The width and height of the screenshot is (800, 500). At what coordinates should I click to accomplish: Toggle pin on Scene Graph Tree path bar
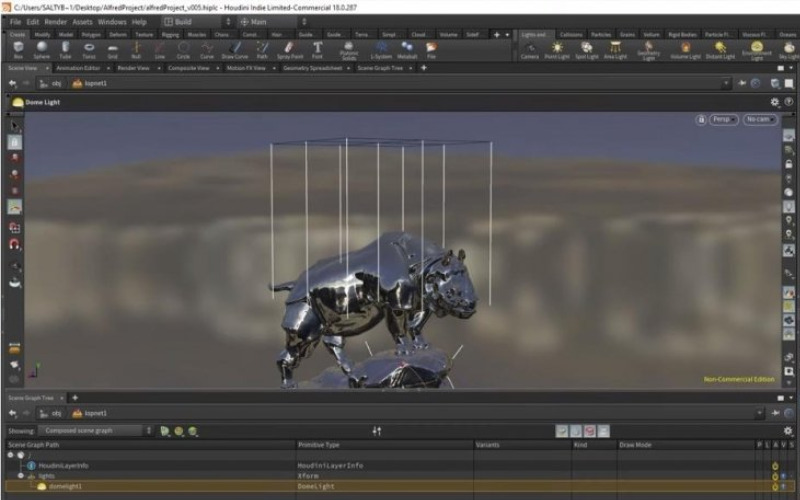pyautogui.click(x=776, y=413)
